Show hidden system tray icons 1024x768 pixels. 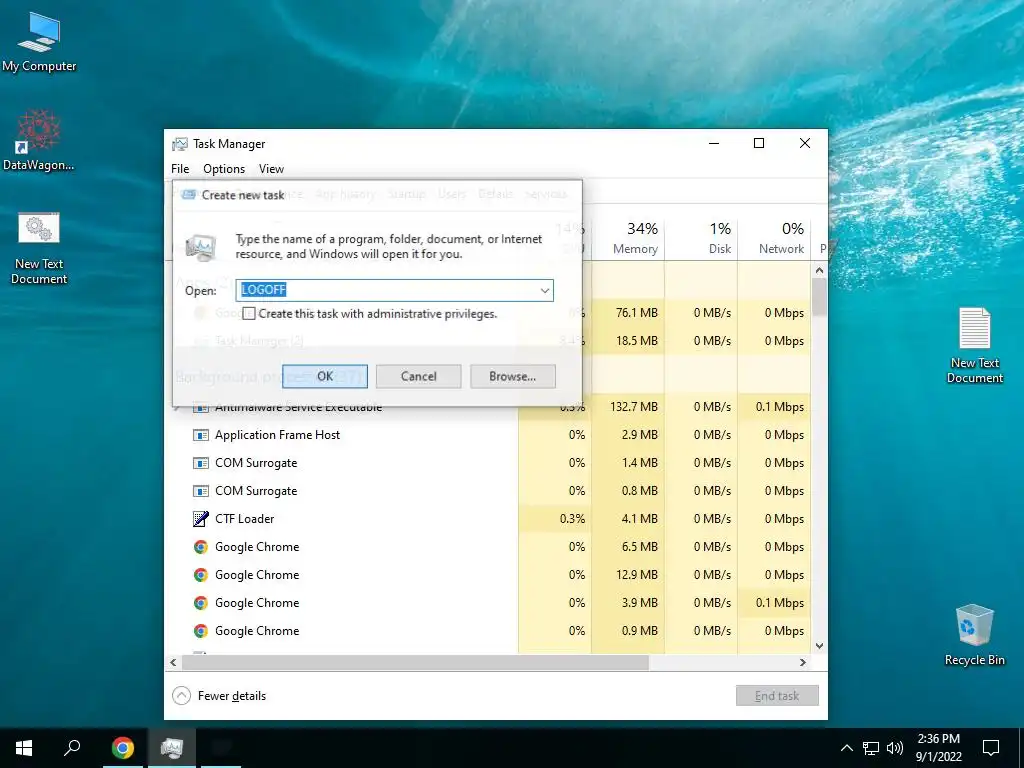click(846, 748)
